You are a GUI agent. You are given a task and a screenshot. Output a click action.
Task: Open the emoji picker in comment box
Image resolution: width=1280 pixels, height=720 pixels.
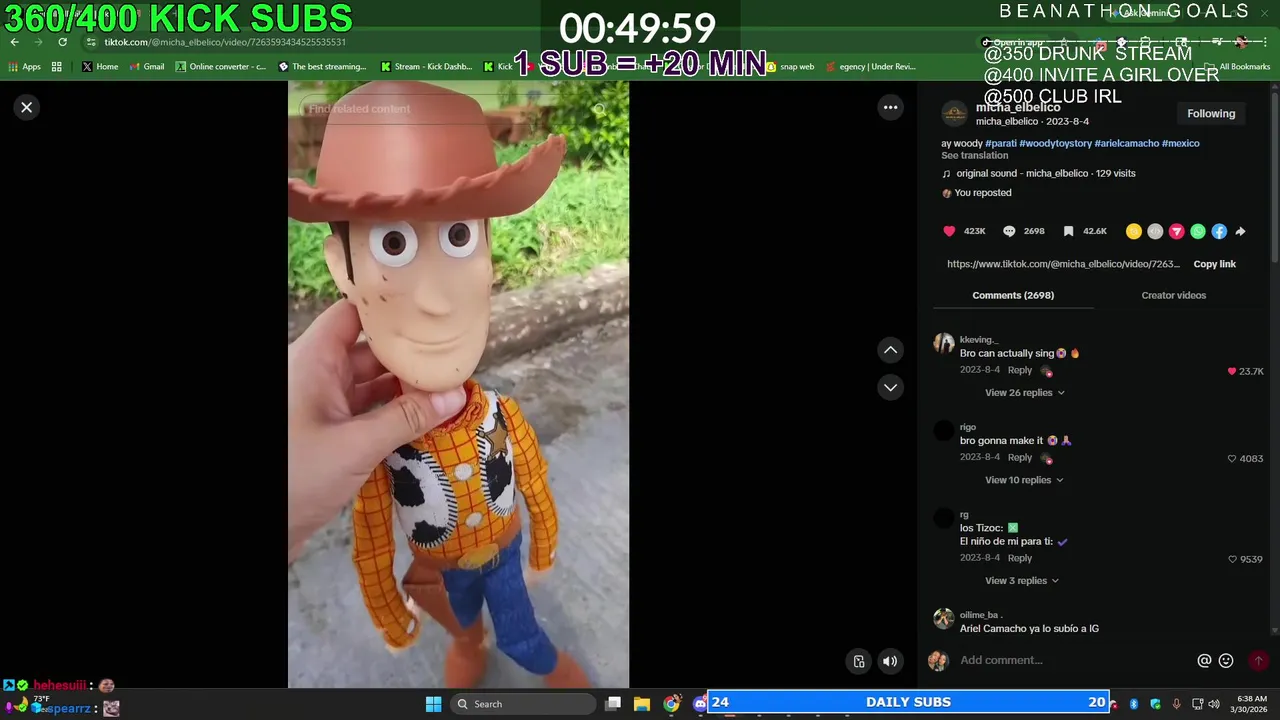(x=1226, y=660)
